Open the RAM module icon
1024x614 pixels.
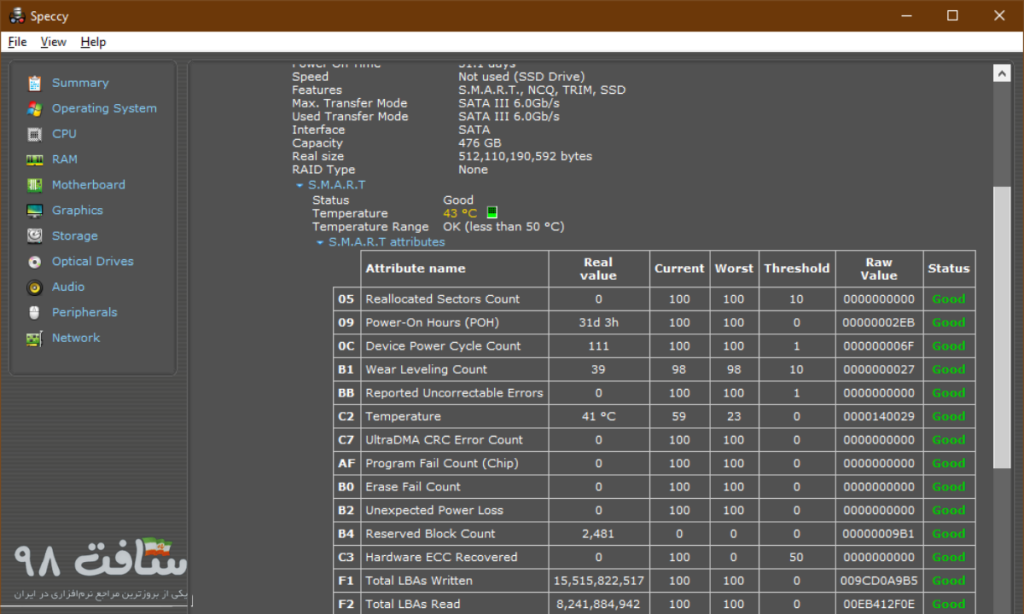[35, 159]
